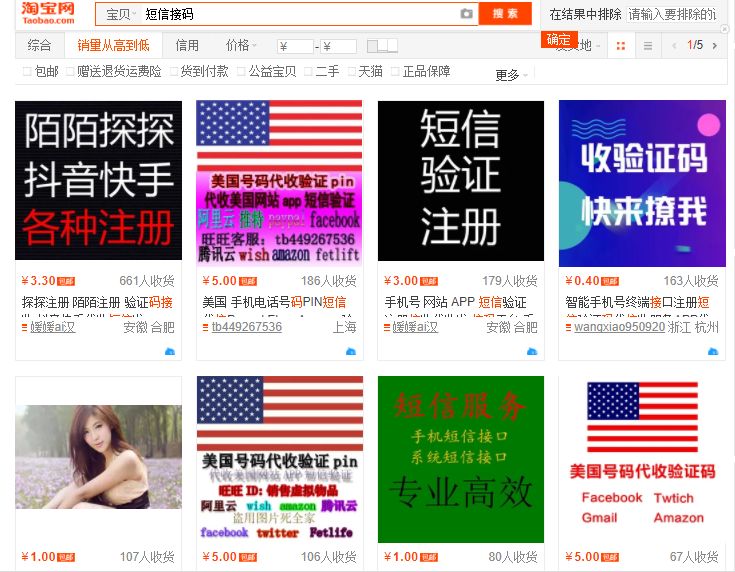Select the 综合 sorting tab

tap(39, 45)
